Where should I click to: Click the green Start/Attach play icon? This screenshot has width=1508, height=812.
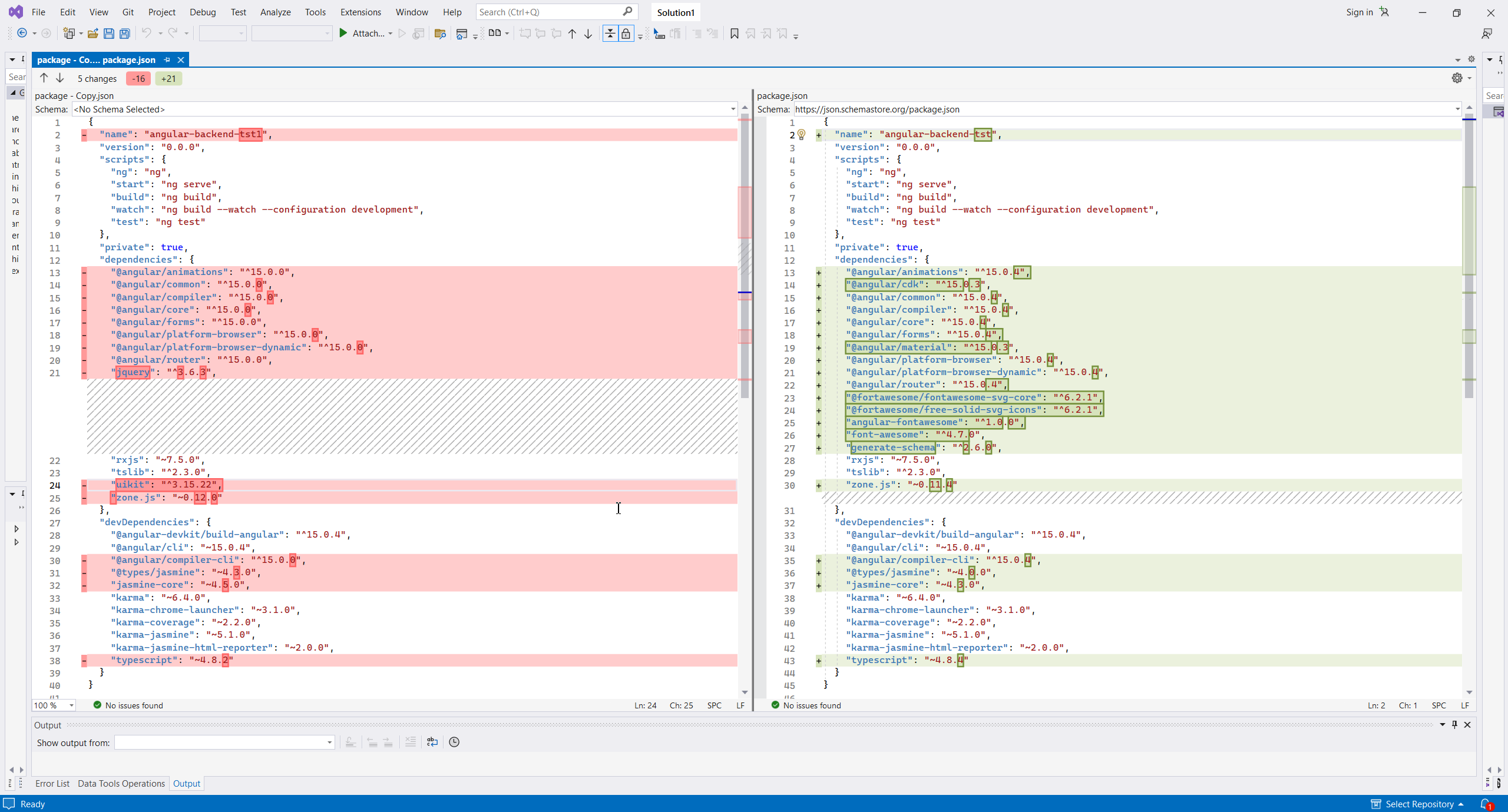(x=343, y=34)
